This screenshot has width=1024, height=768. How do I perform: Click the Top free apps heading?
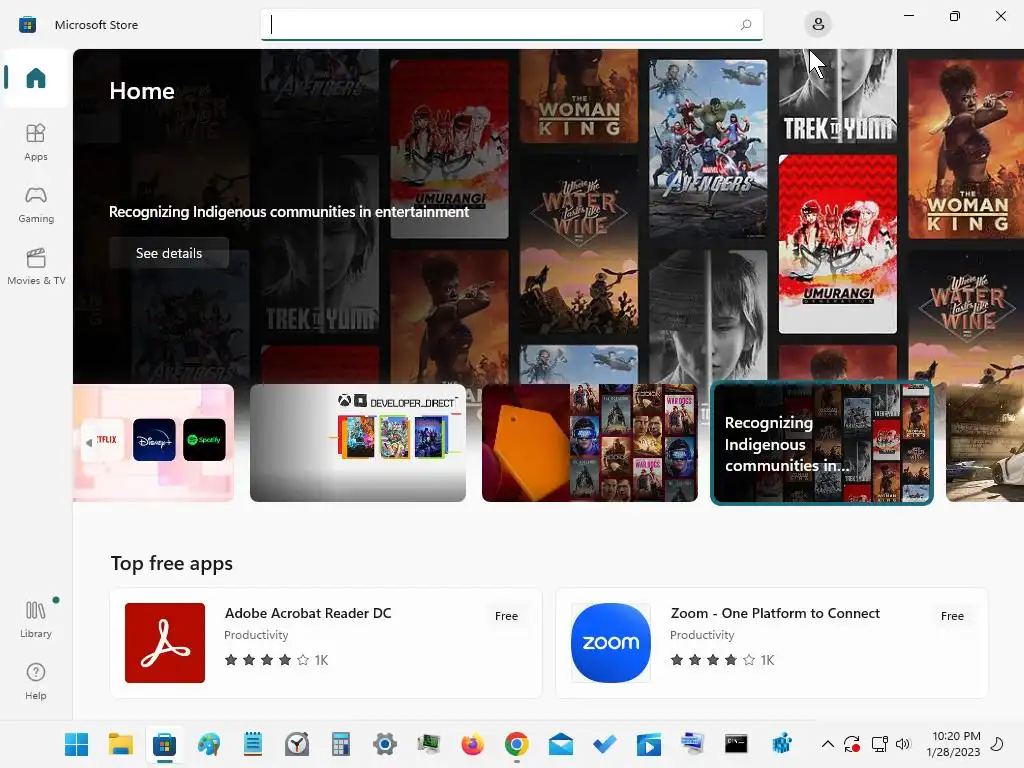172,563
